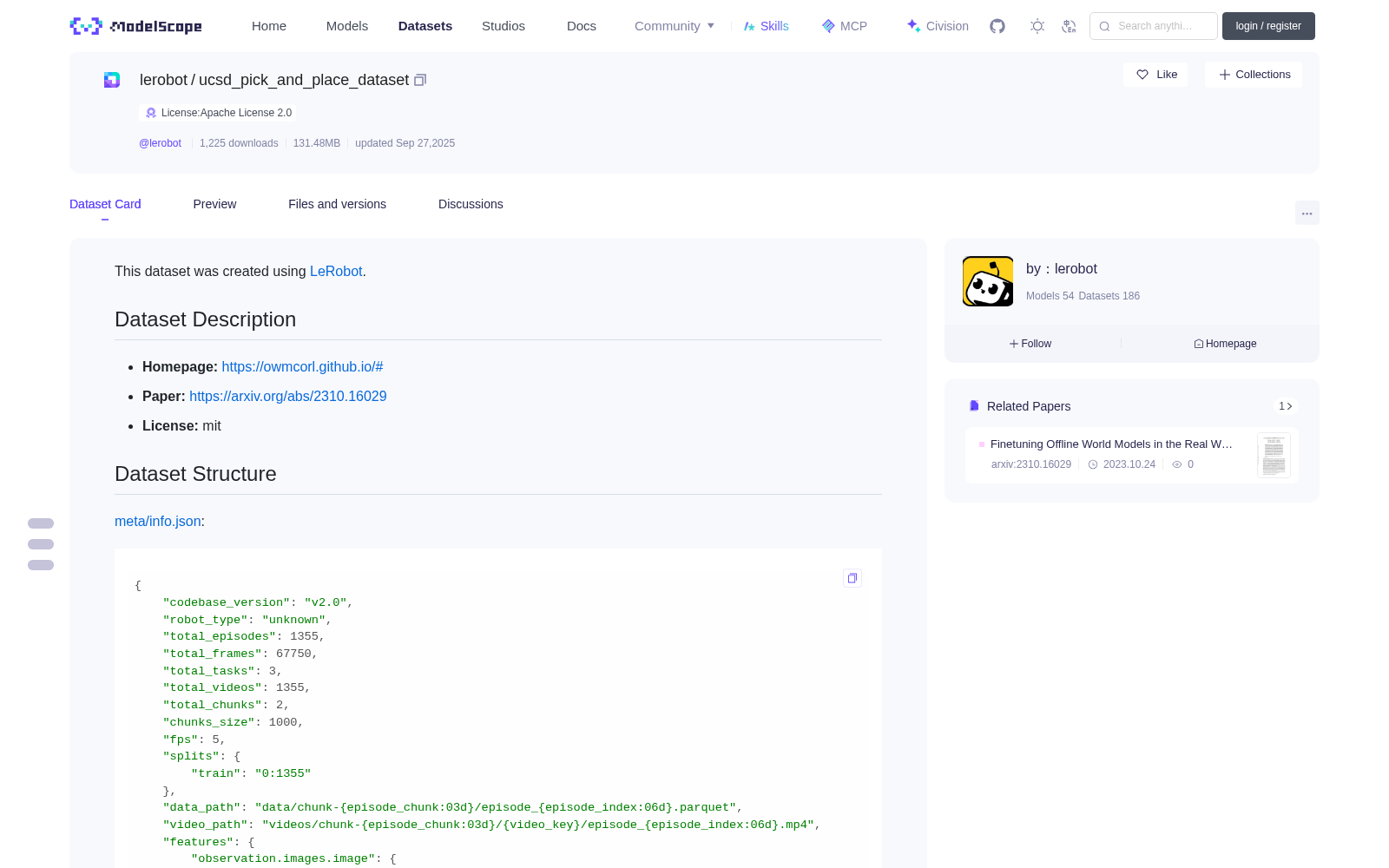1389x868 pixels.
Task: Switch to Files and versions tab
Action: tap(337, 204)
